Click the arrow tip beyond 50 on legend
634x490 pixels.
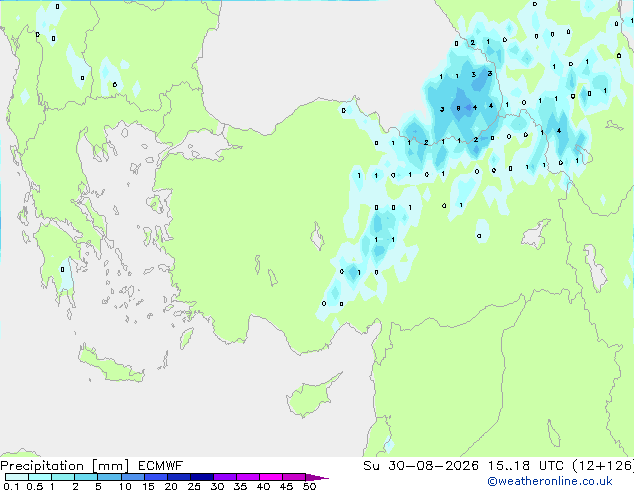point(317,477)
